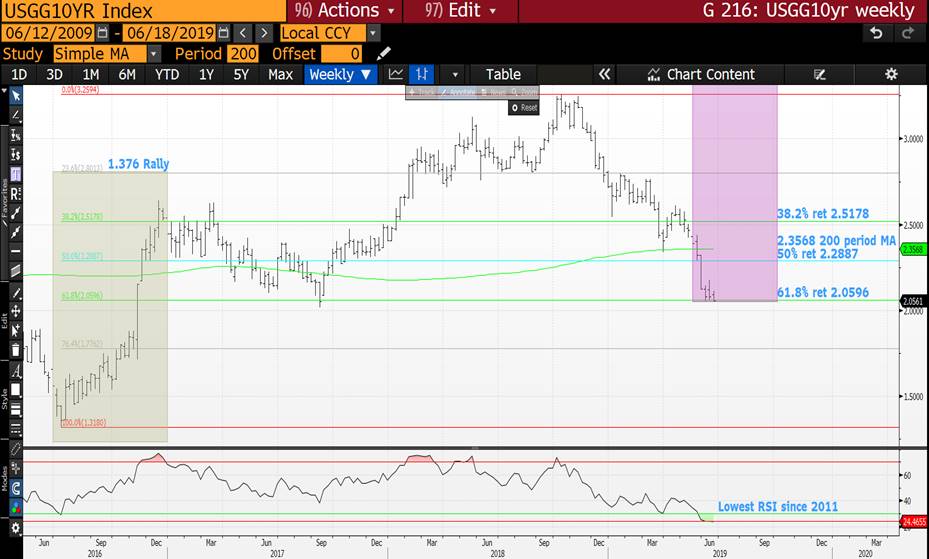Open the end date calendar picker
Image resolution: width=929 pixels, height=559 pixels.
(223, 33)
